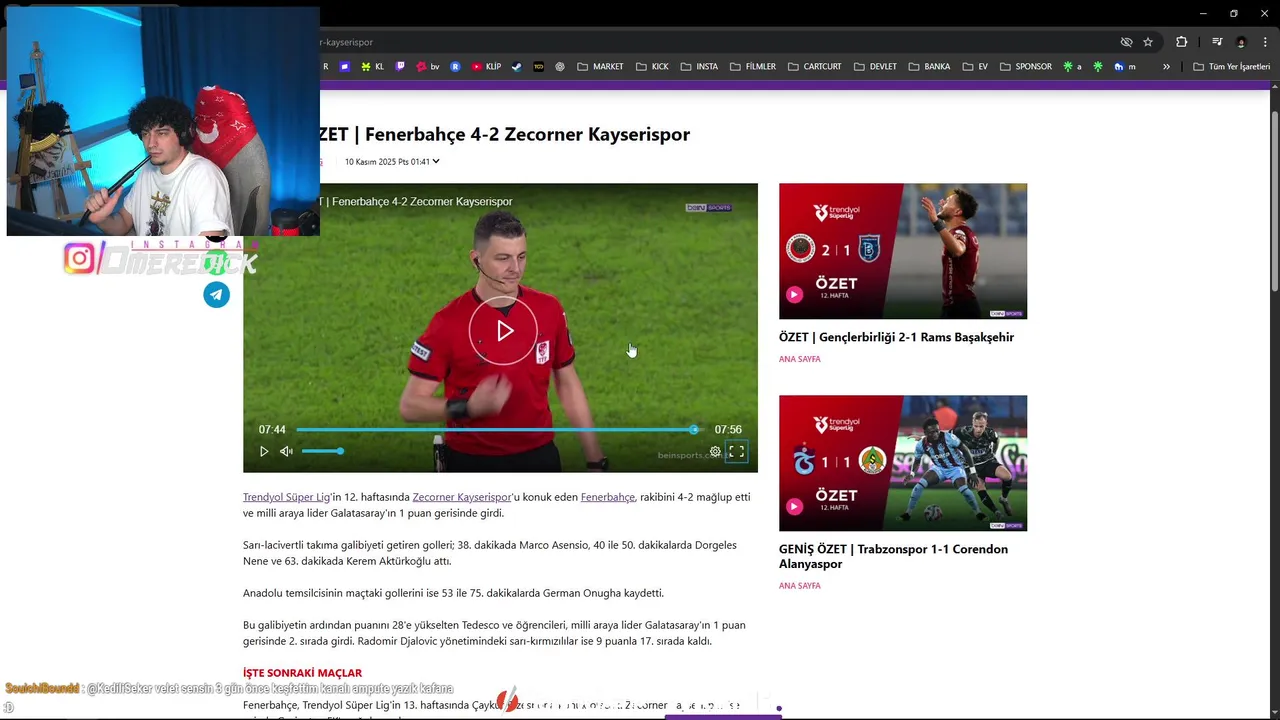
Task: Mute the video with speaker icon
Action: pos(286,452)
